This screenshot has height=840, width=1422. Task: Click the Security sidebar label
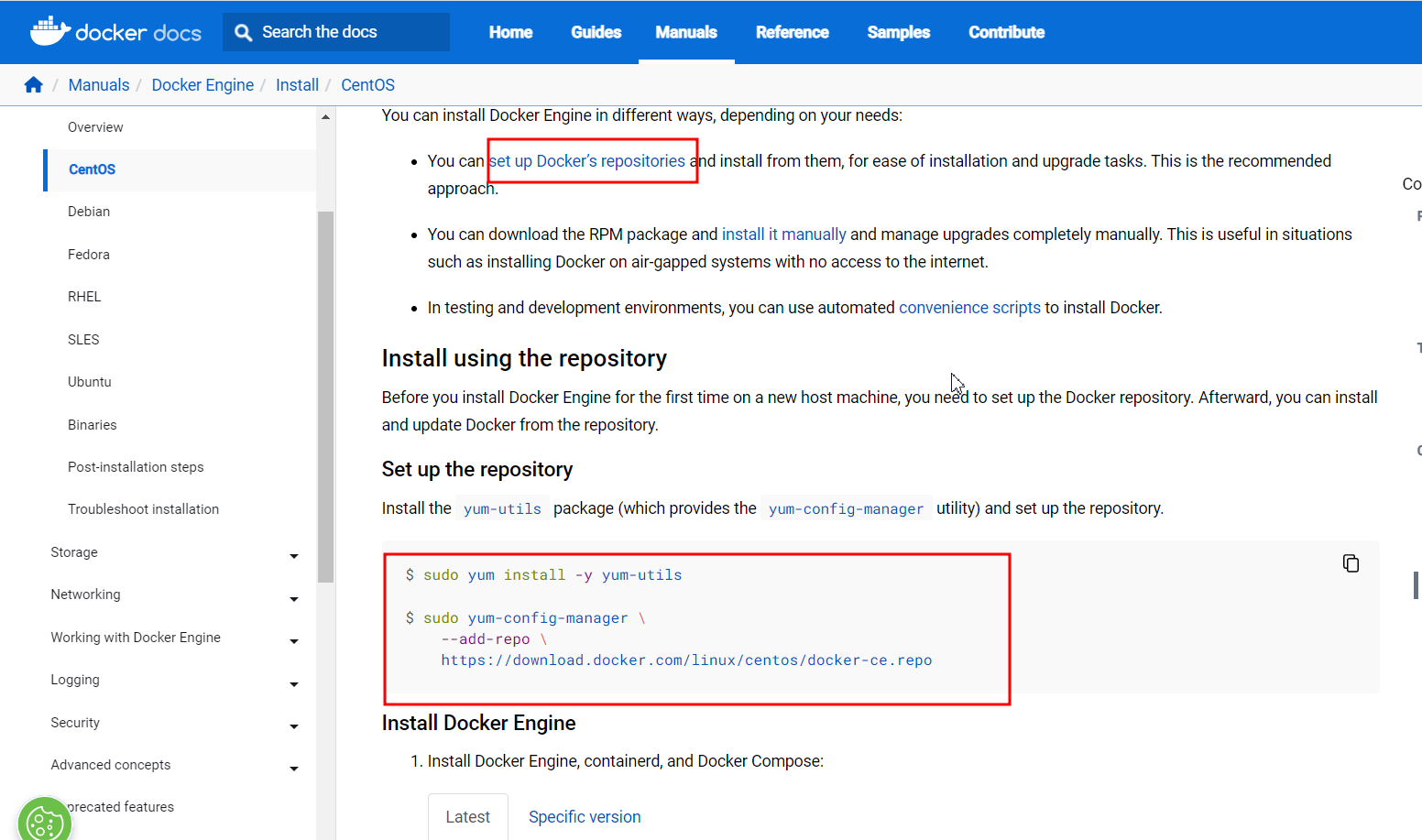(75, 723)
